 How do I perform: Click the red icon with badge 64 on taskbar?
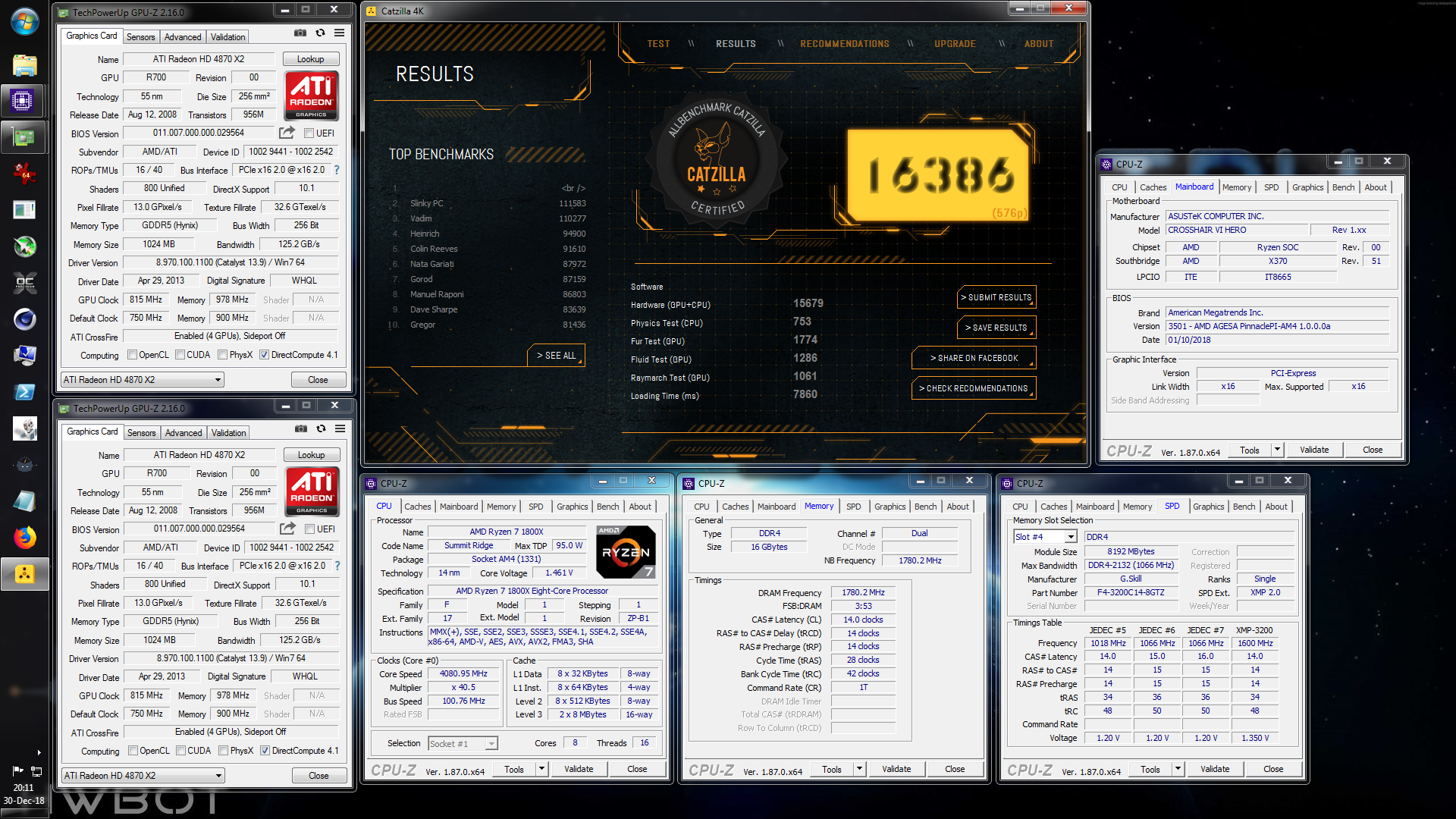(x=24, y=174)
